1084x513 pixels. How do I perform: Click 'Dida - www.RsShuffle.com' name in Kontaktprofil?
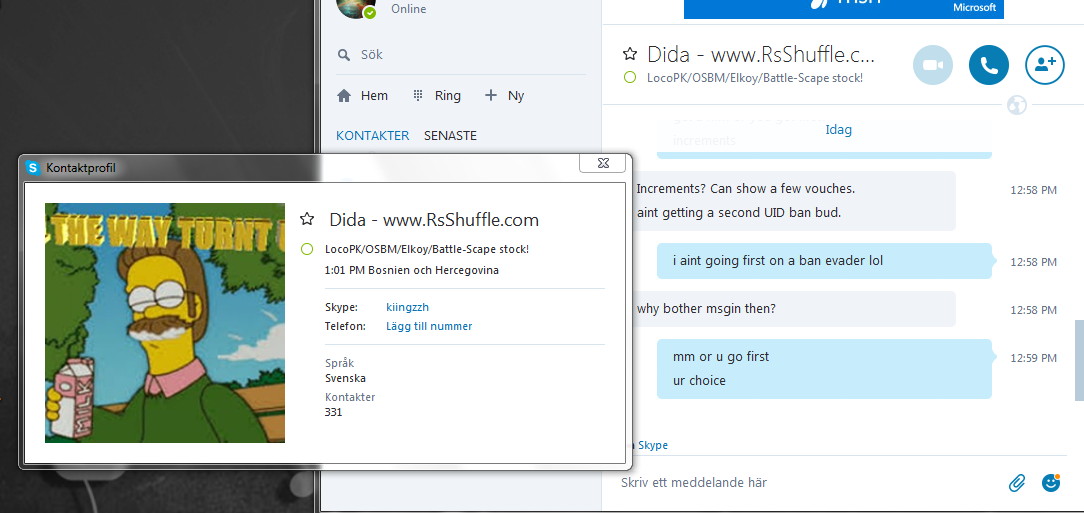(433, 220)
